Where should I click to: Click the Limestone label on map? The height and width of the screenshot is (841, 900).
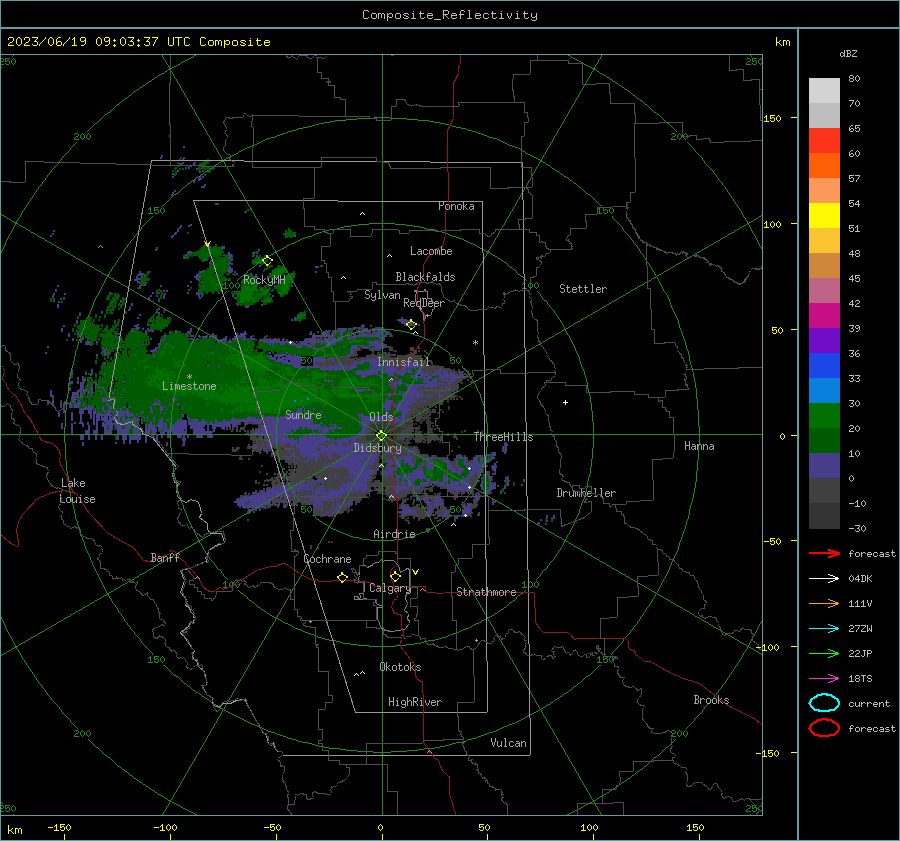189,386
